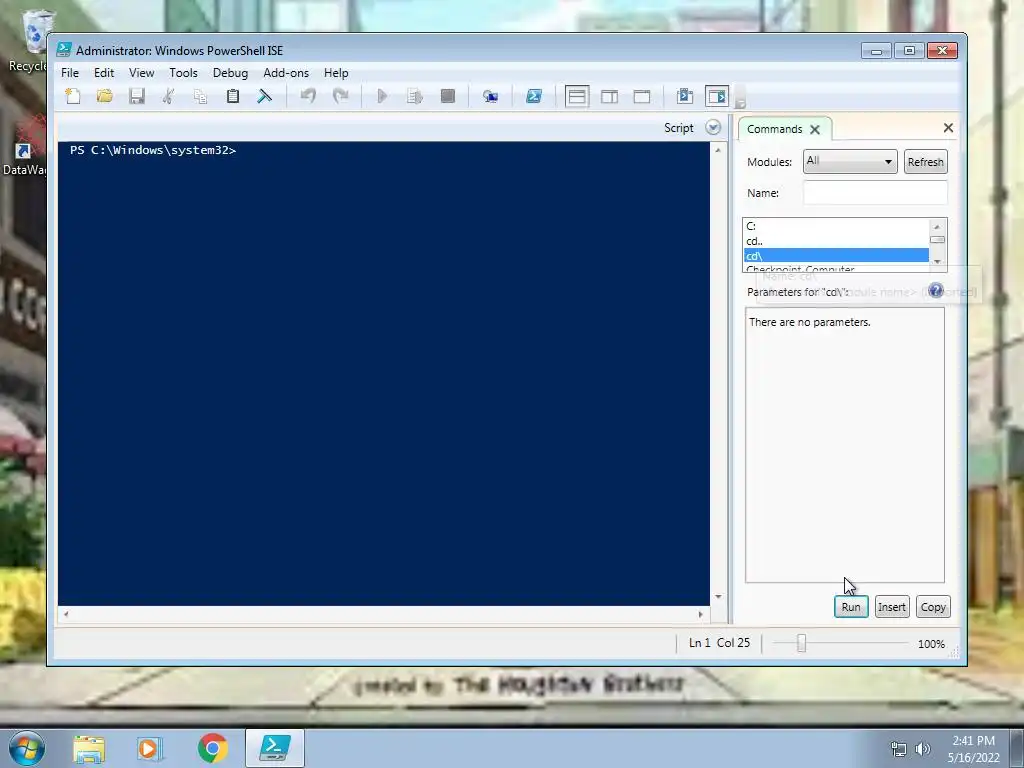Click the Run Selection icon
This screenshot has height=768, width=1024.
[x=415, y=97]
